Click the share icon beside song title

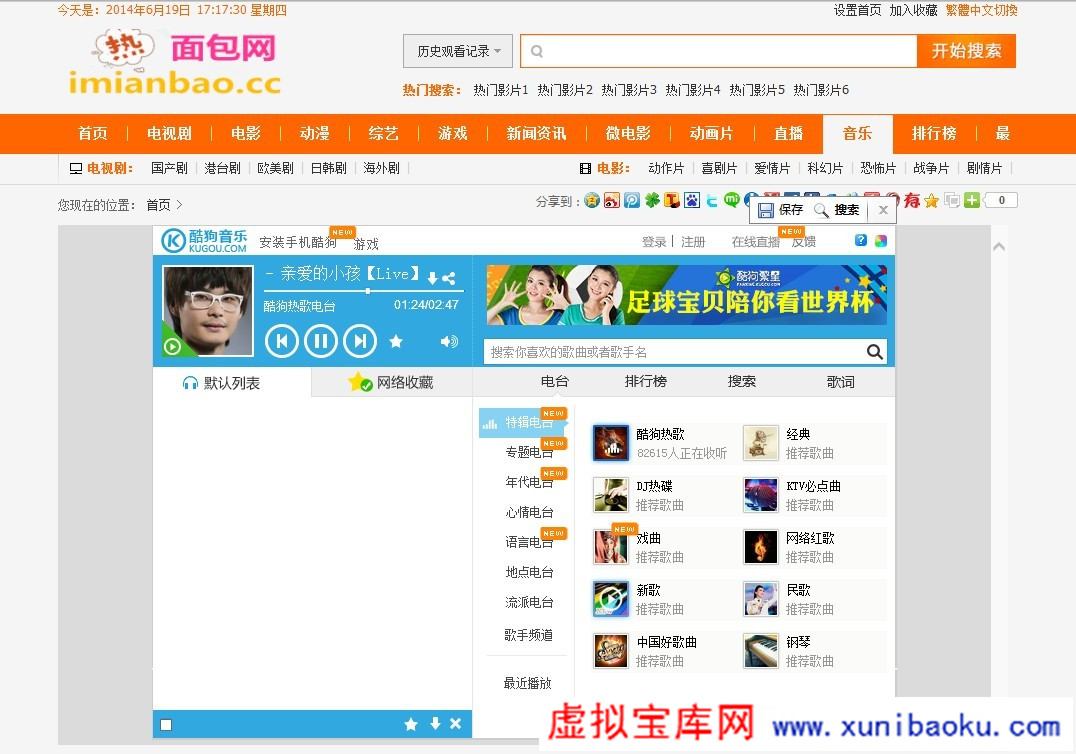pyautogui.click(x=449, y=278)
